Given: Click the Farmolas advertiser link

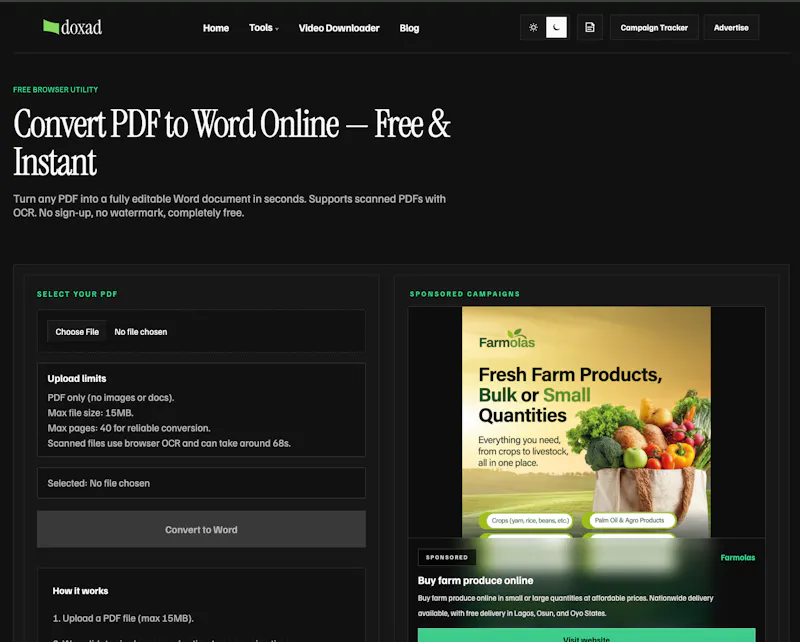Looking at the screenshot, I should coord(738,557).
